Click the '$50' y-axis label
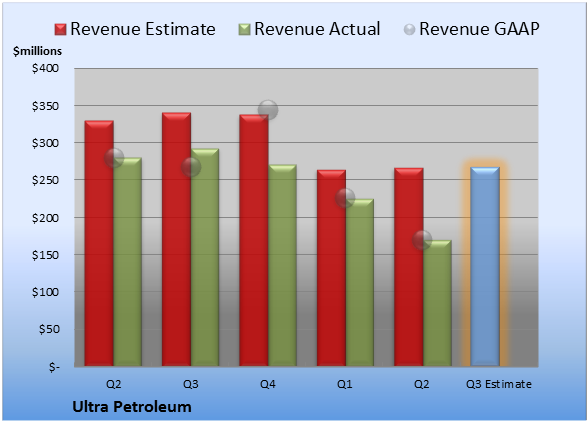The width and height of the screenshot is (588, 422). click(x=49, y=329)
